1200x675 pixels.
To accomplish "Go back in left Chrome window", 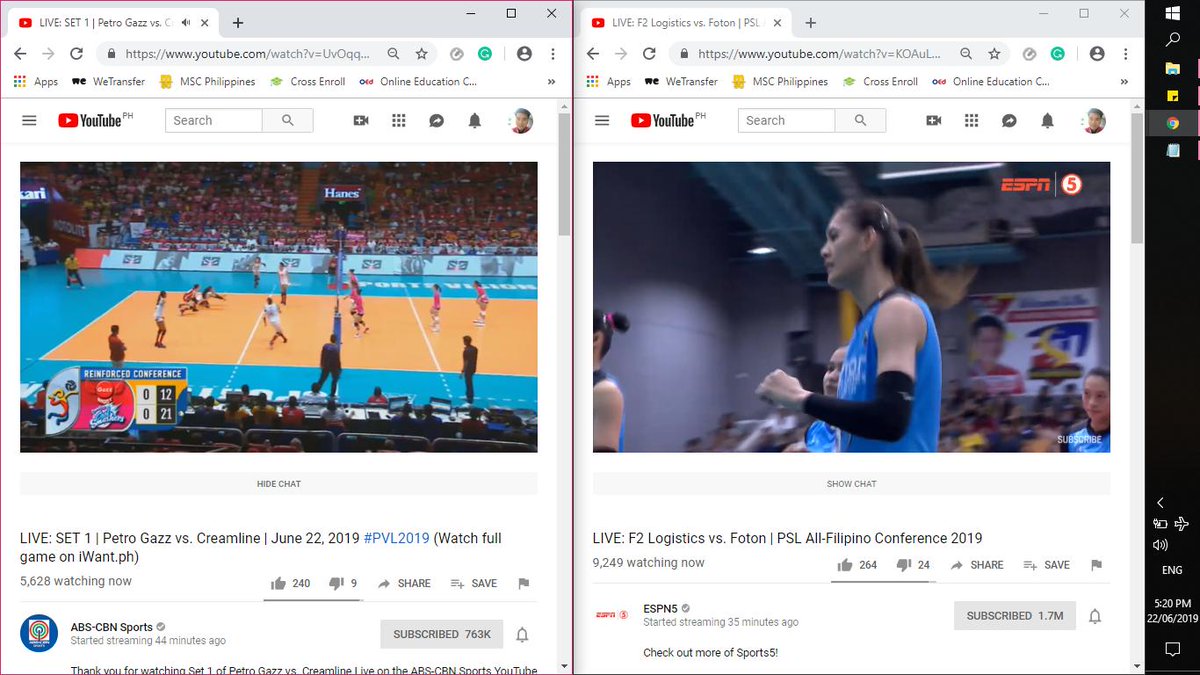I will pos(21,54).
